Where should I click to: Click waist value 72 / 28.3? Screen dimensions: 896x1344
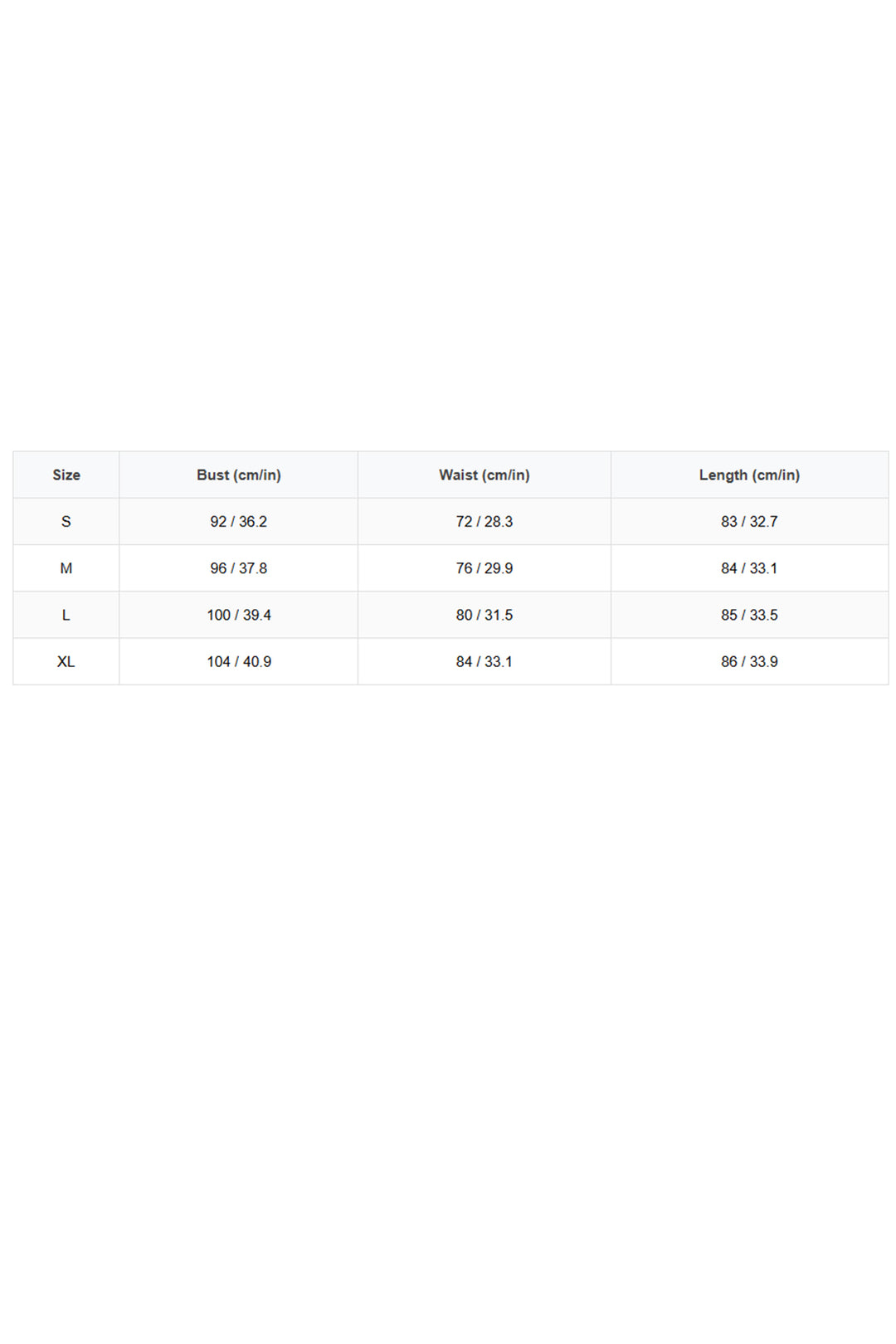485,522
